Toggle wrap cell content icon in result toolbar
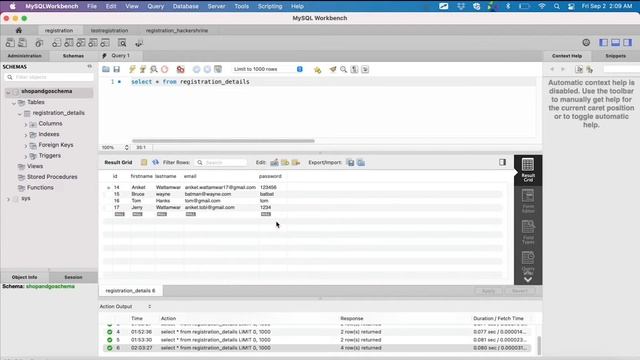The image size is (640, 360). pos(144,162)
